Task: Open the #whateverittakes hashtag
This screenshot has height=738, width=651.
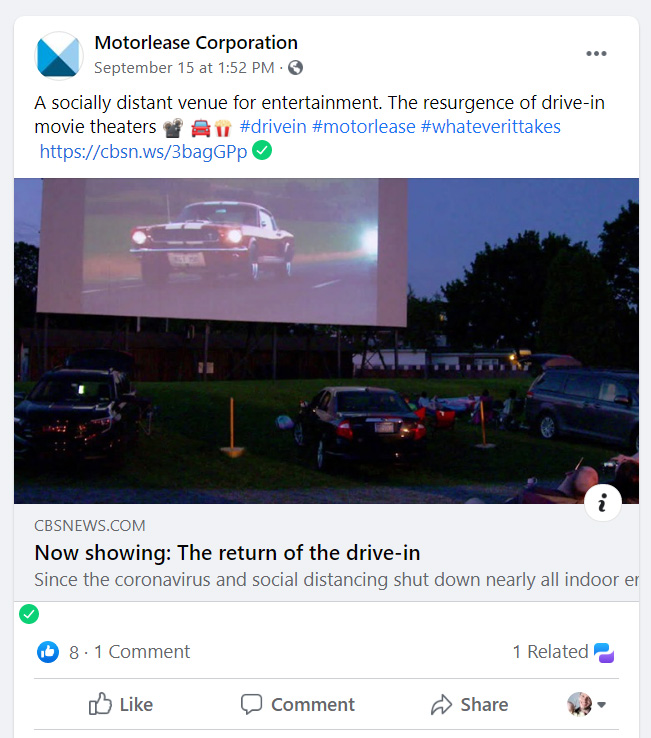Action: (490, 127)
